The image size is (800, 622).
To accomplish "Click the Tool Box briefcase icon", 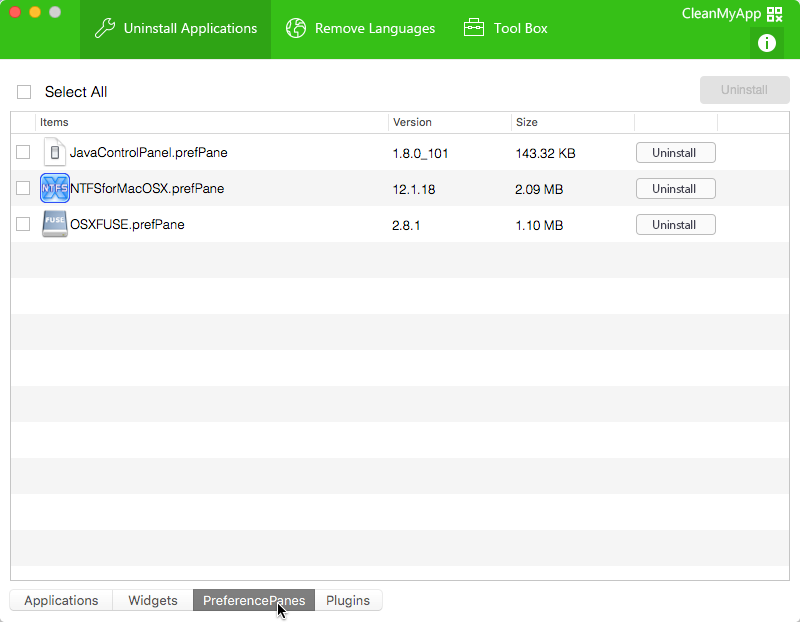I will pyautogui.click(x=474, y=29).
